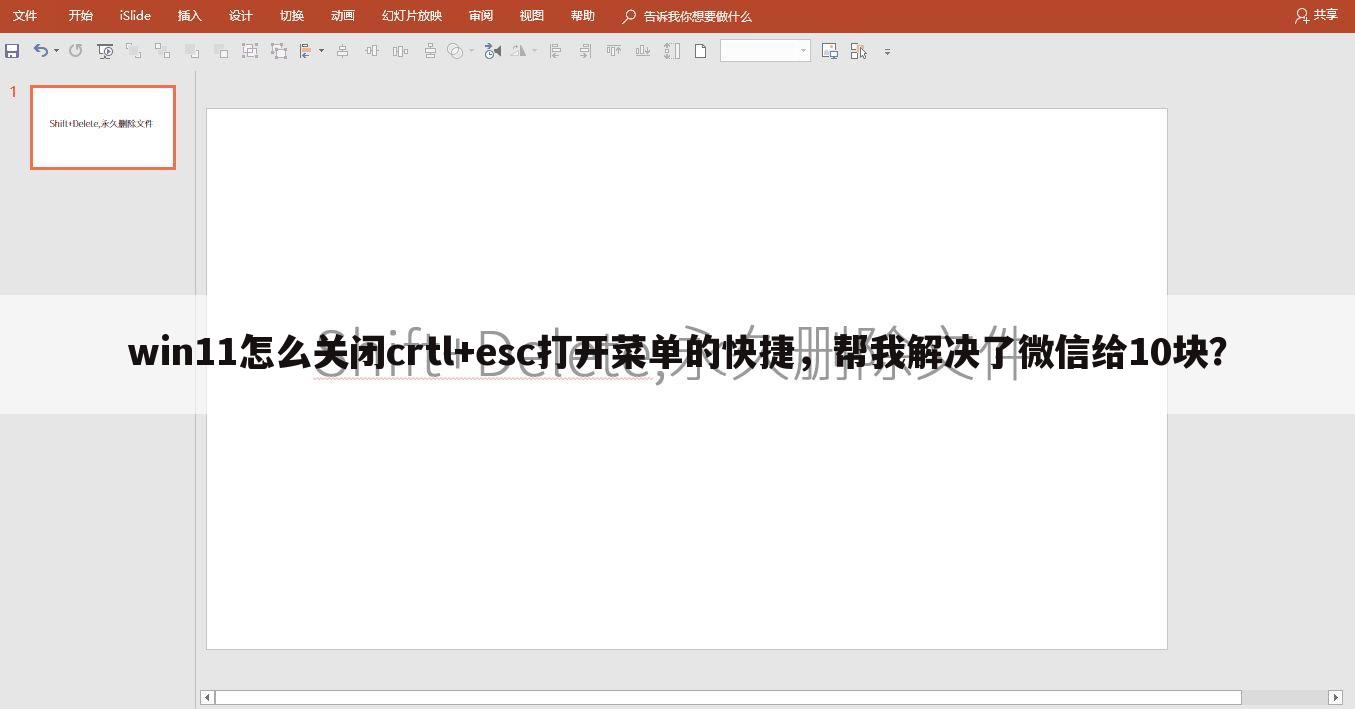Click the clock and camera recording icon
Screen dimensions: 1355x709
click(492, 50)
